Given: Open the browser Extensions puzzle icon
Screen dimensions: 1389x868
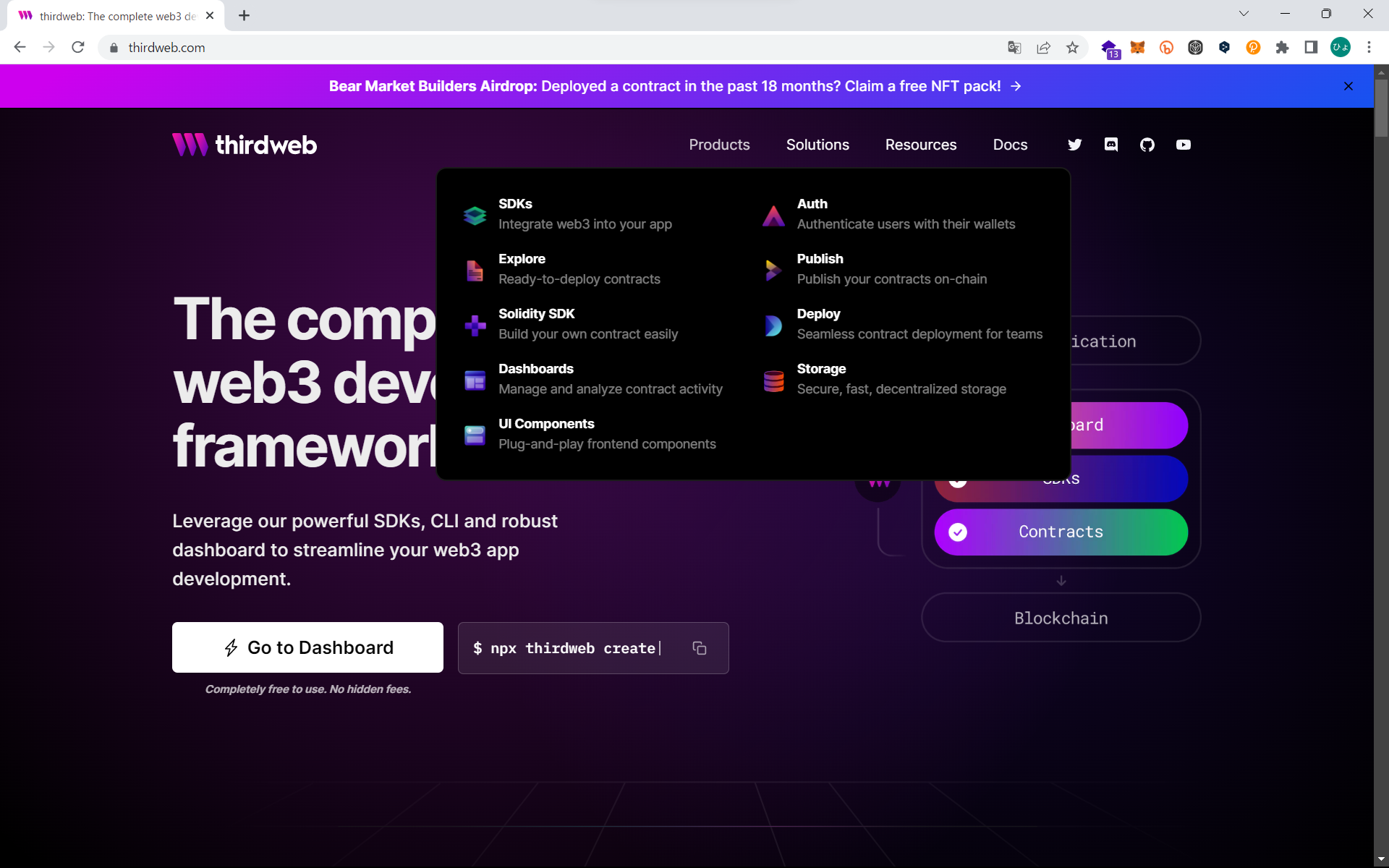Looking at the screenshot, I should click(1282, 48).
